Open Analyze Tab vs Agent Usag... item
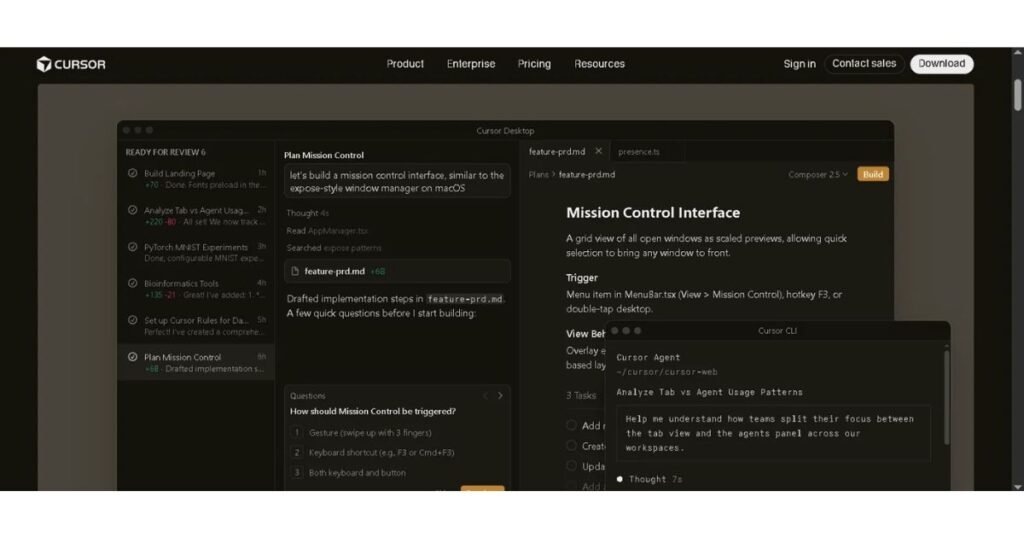This screenshot has width=1024, height=538. [x=196, y=216]
